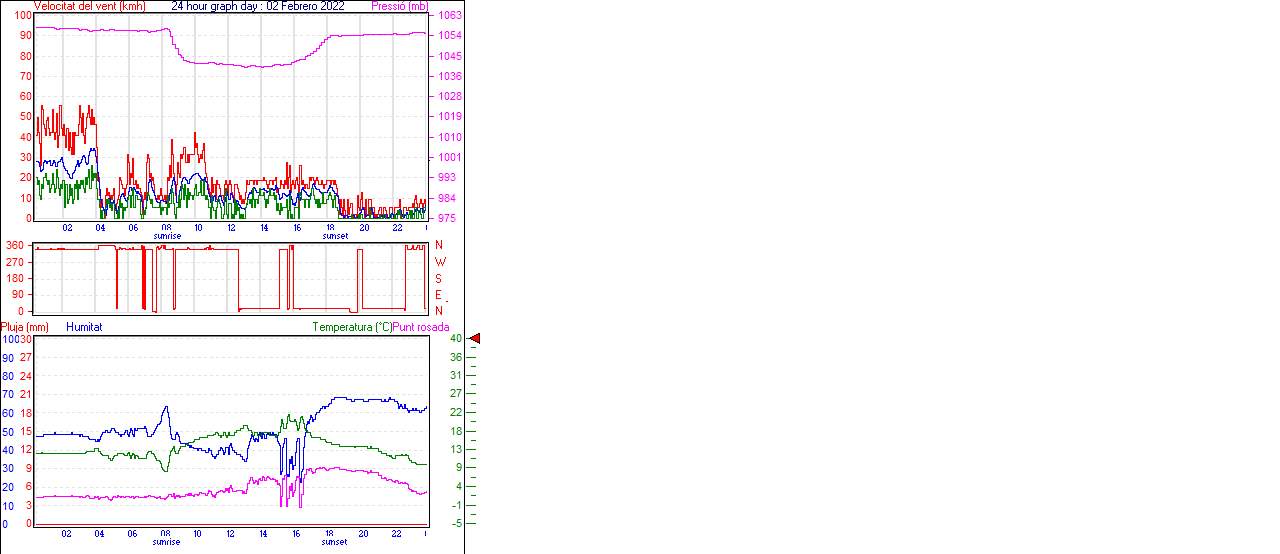Click the sunset label under the temperature graph
The height and width of the screenshot is (554, 1280).
click(335, 542)
